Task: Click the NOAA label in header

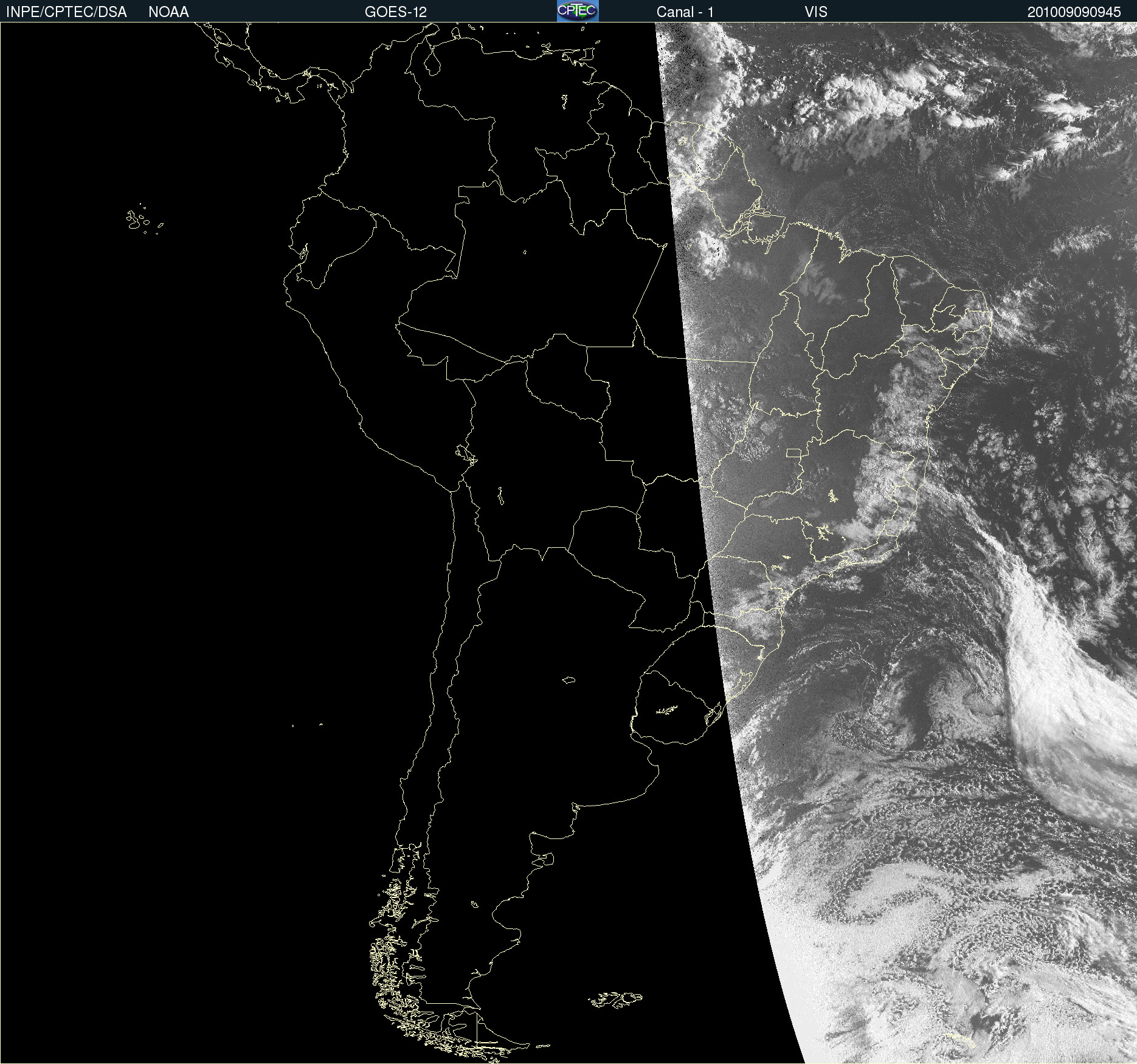Action: coord(168,12)
